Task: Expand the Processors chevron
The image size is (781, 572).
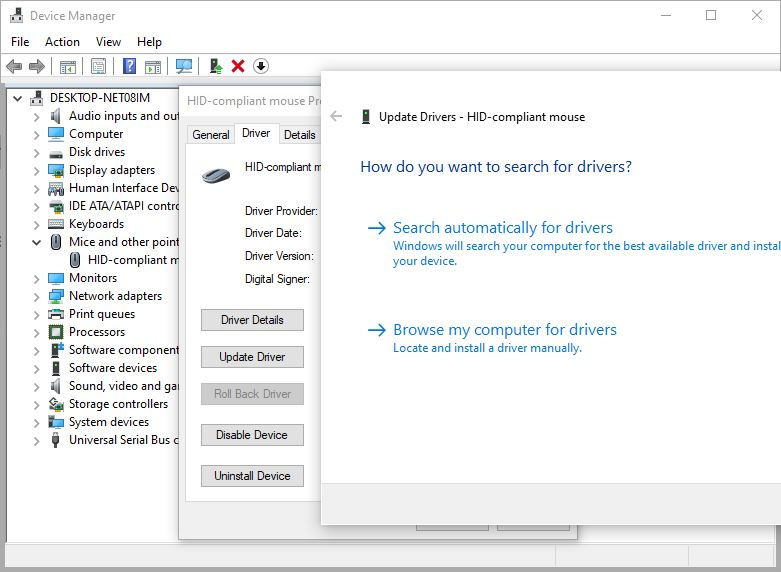Action: tap(36, 332)
